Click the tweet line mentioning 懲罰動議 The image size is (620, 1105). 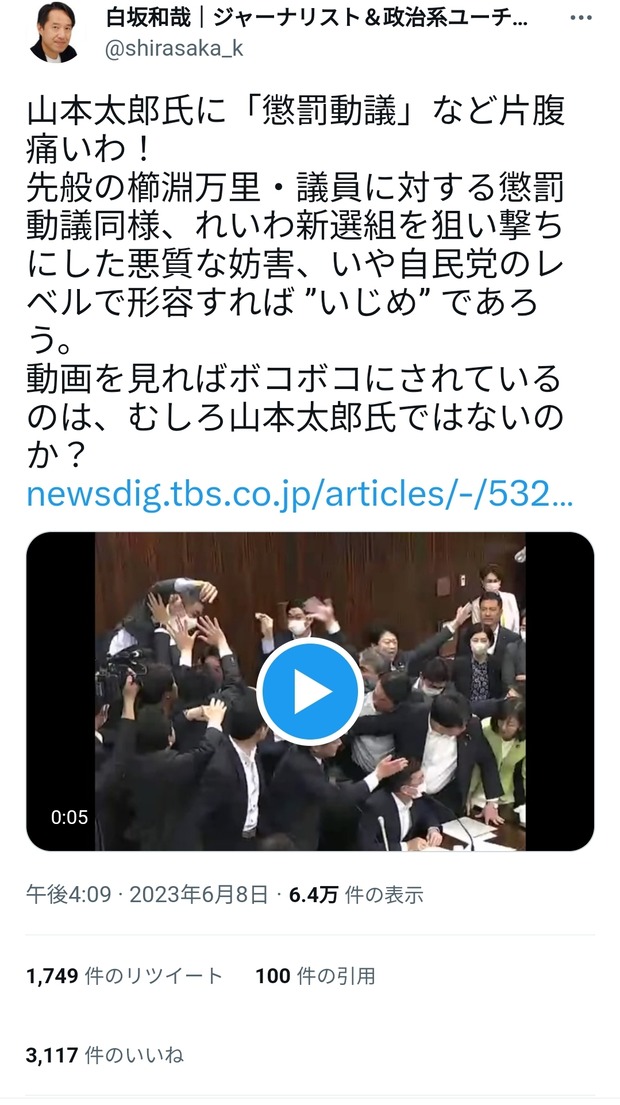(296, 114)
